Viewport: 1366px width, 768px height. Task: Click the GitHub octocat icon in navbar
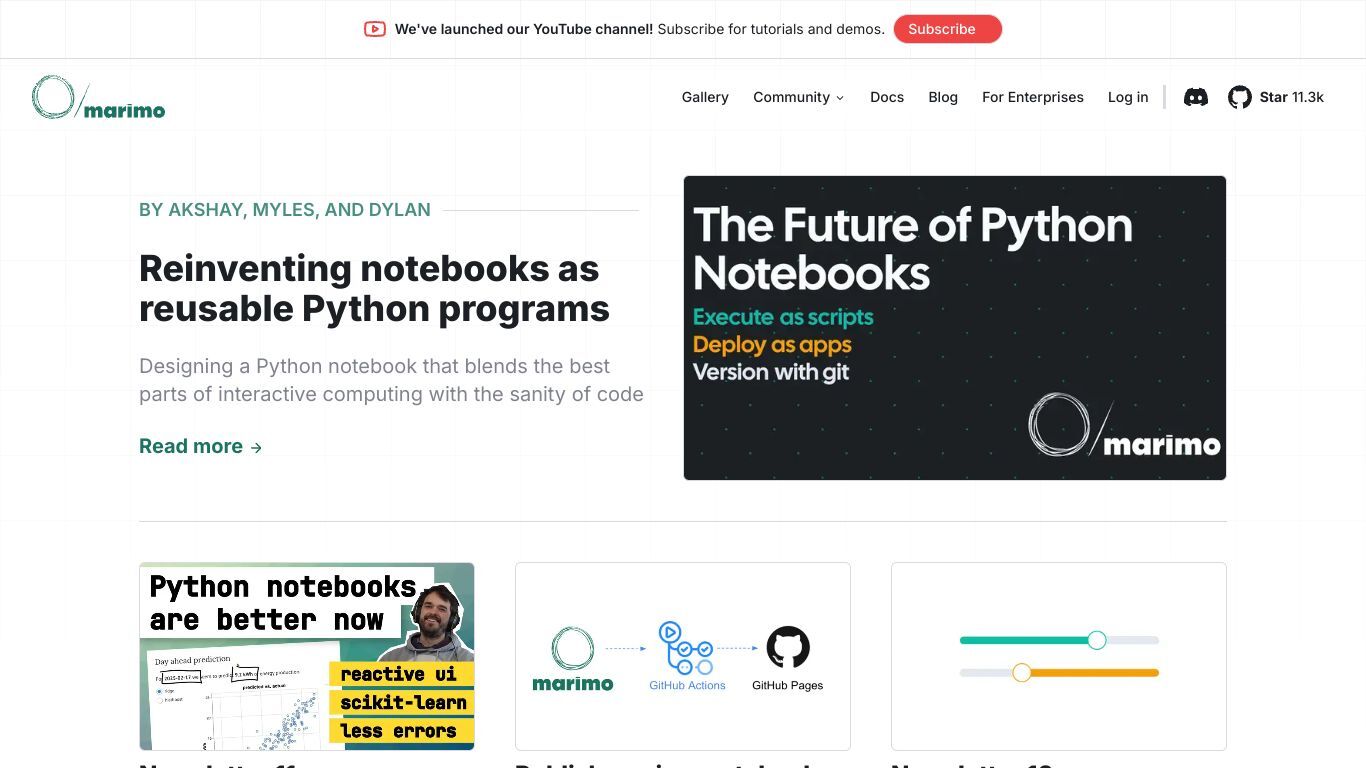point(1240,97)
